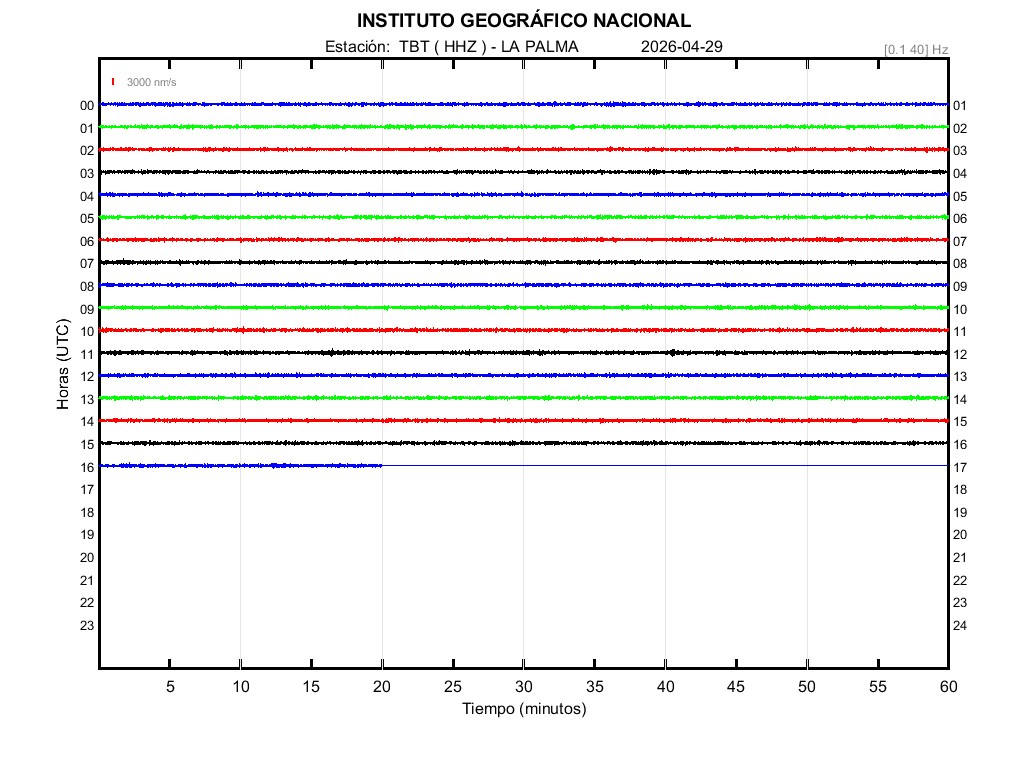Viewport: 1024px width, 768px height.
Task: Click hour label 24 on the right axis
Action: click(959, 626)
